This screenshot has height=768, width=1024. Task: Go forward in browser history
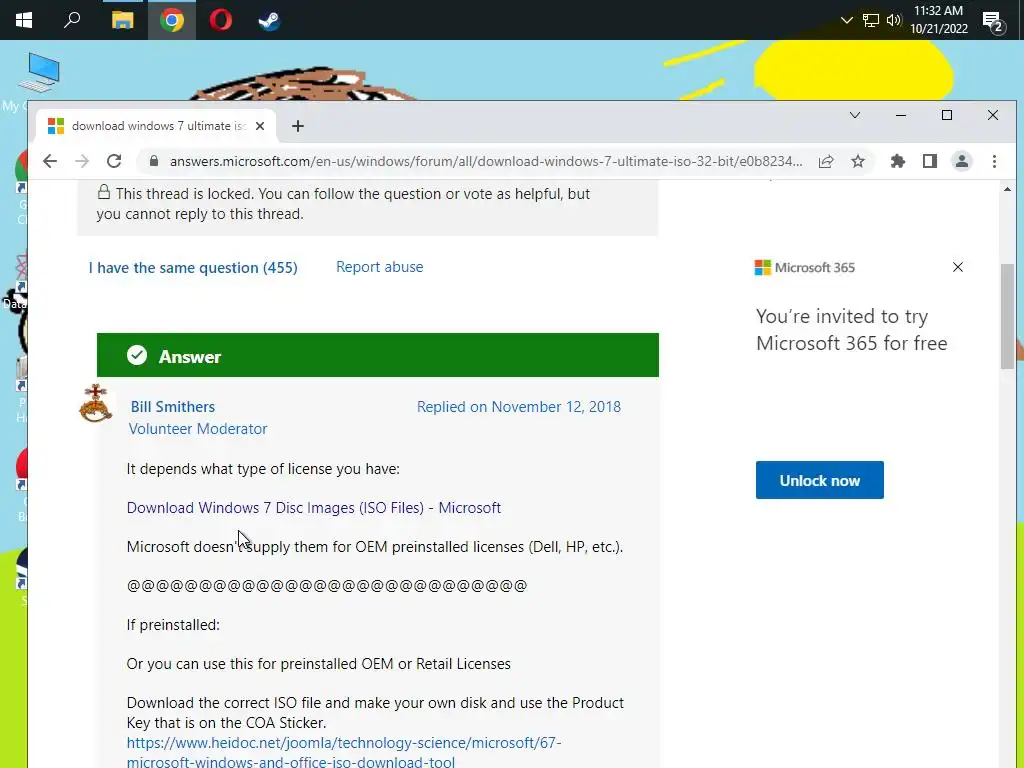click(82, 161)
